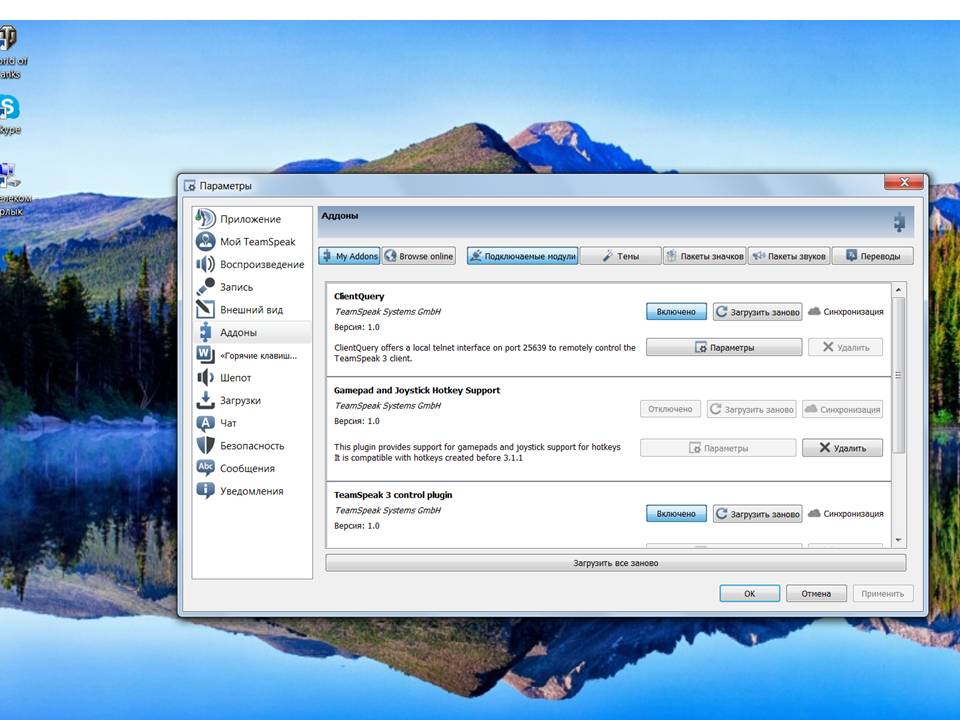The image size is (960, 720).
Task: Select the Пакеты значков tab
Action: click(705, 256)
